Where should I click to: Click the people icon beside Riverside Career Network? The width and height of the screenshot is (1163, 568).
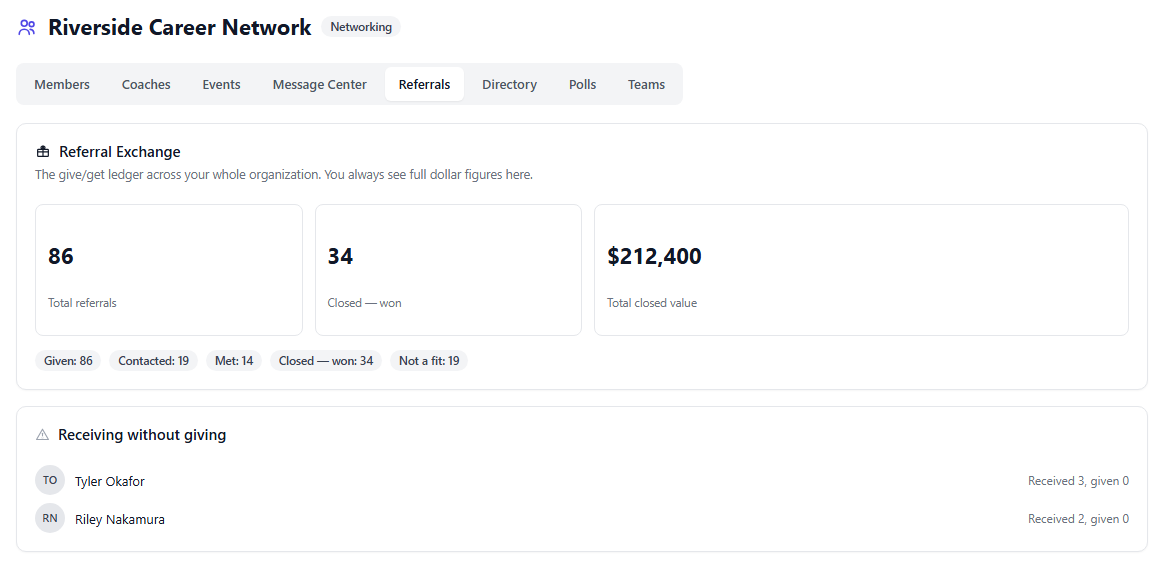click(27, 28)
